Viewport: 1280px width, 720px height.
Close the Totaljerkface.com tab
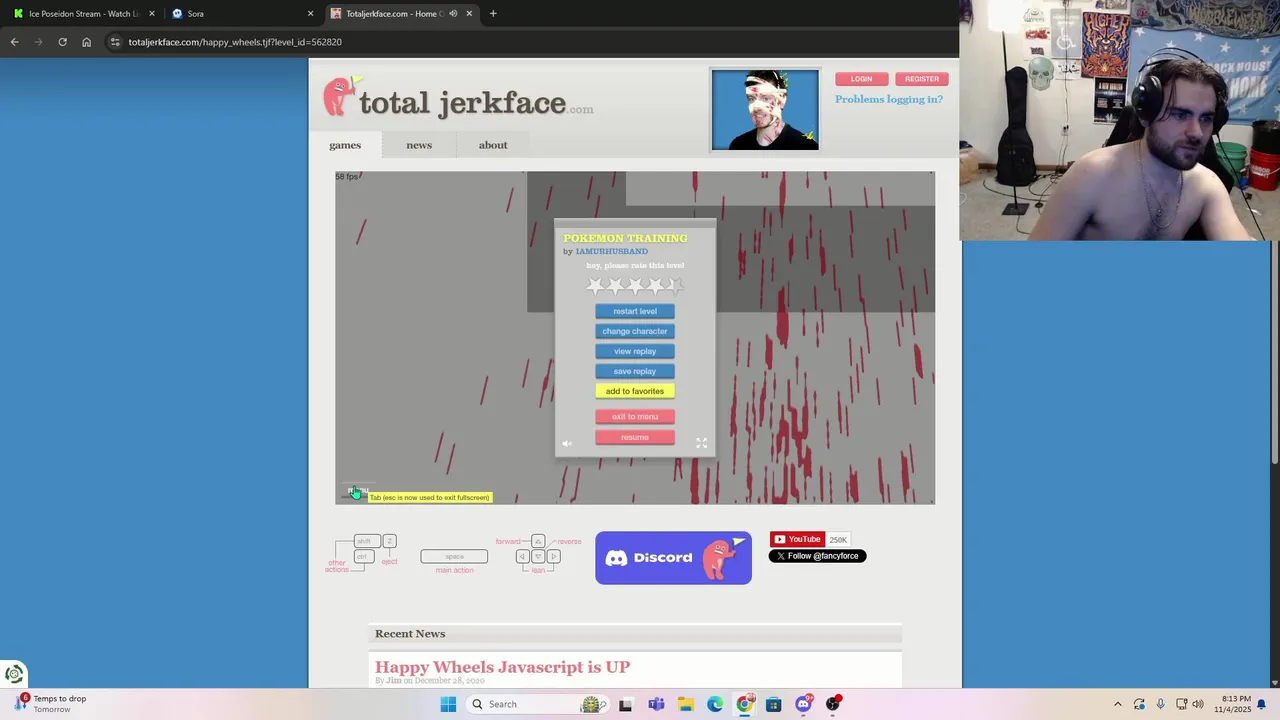469,14
